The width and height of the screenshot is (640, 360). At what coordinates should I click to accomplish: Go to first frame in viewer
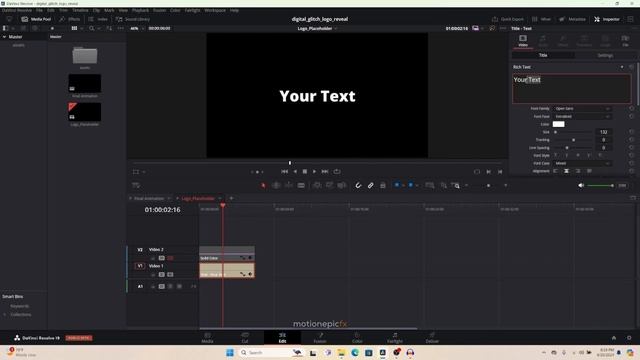[284, 172]
